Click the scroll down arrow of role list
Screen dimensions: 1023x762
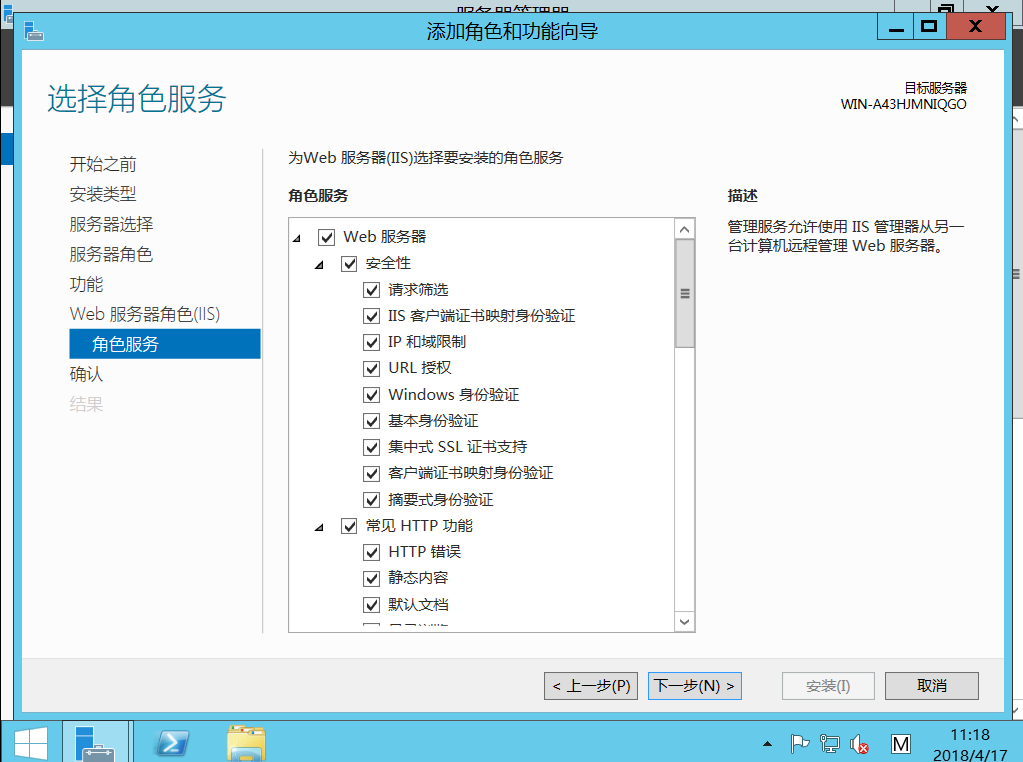[x=684, y=622]
